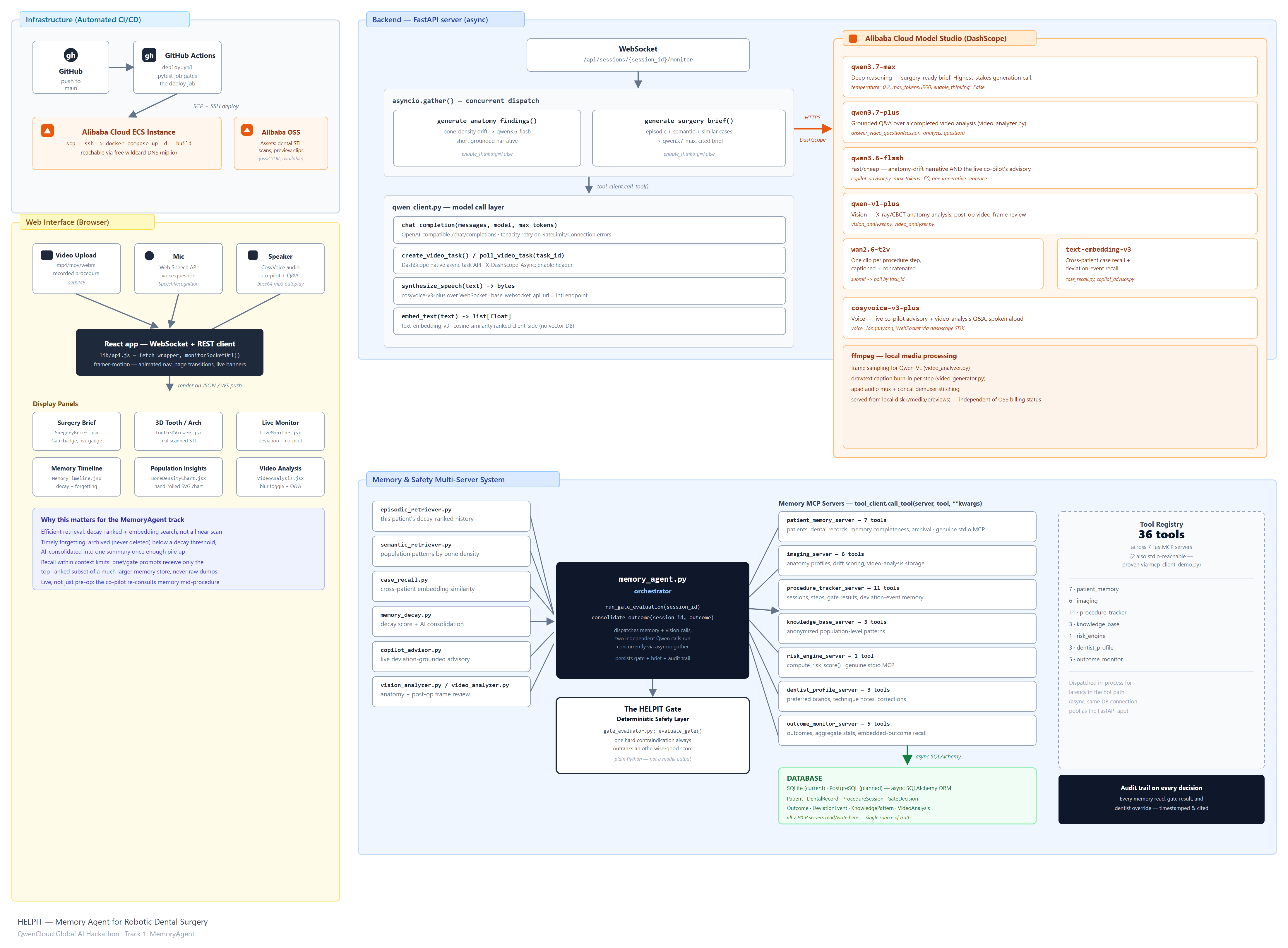Click the memory_agent.py orchestrator box
Image resolution: width=1288 pixels, height=948 pixels.
coord(652,620)
